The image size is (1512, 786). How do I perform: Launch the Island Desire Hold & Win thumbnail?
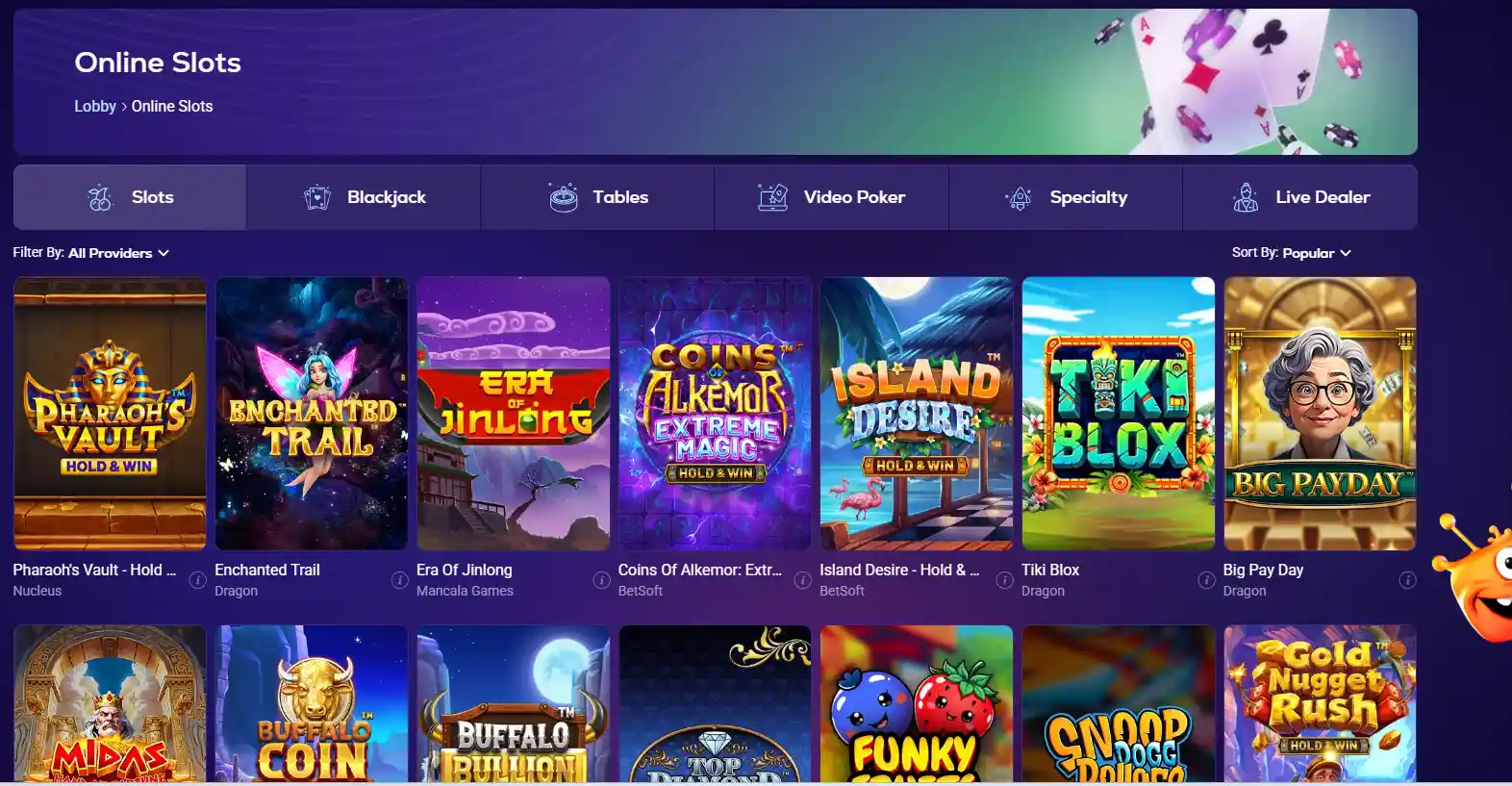point(917,414)
